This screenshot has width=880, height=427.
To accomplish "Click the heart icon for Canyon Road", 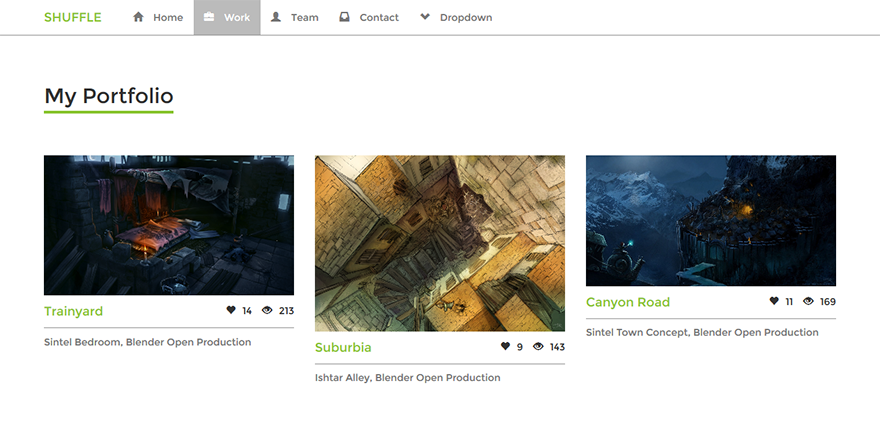I will (x=774, y=301).
